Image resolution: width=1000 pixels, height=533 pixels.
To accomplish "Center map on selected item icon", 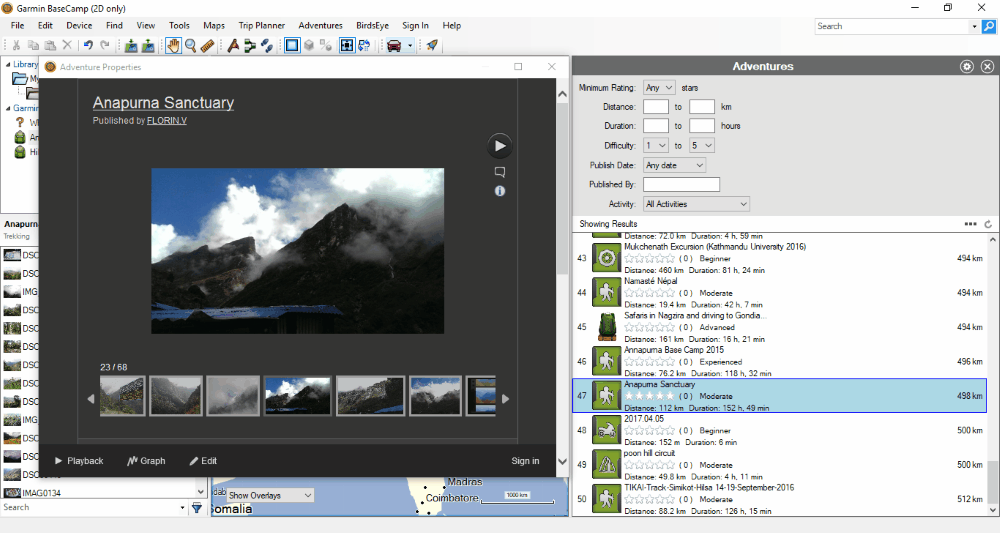I will tap(347, 45).
